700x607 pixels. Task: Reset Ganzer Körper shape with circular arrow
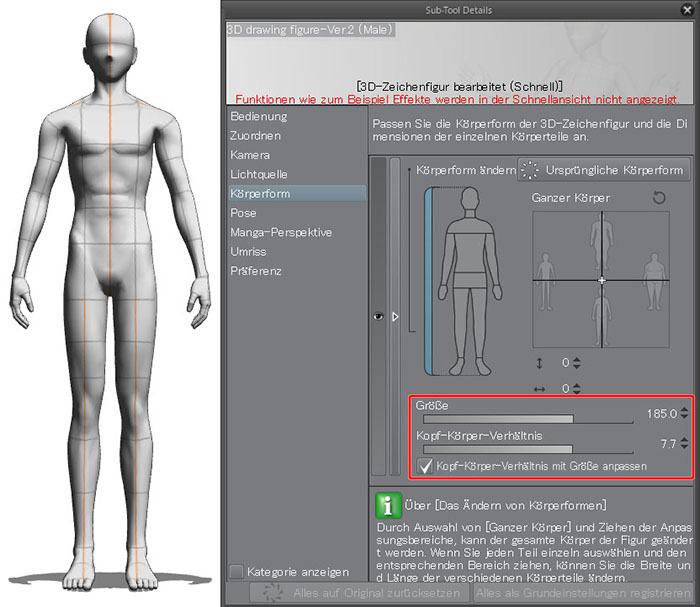pos(659,197)
